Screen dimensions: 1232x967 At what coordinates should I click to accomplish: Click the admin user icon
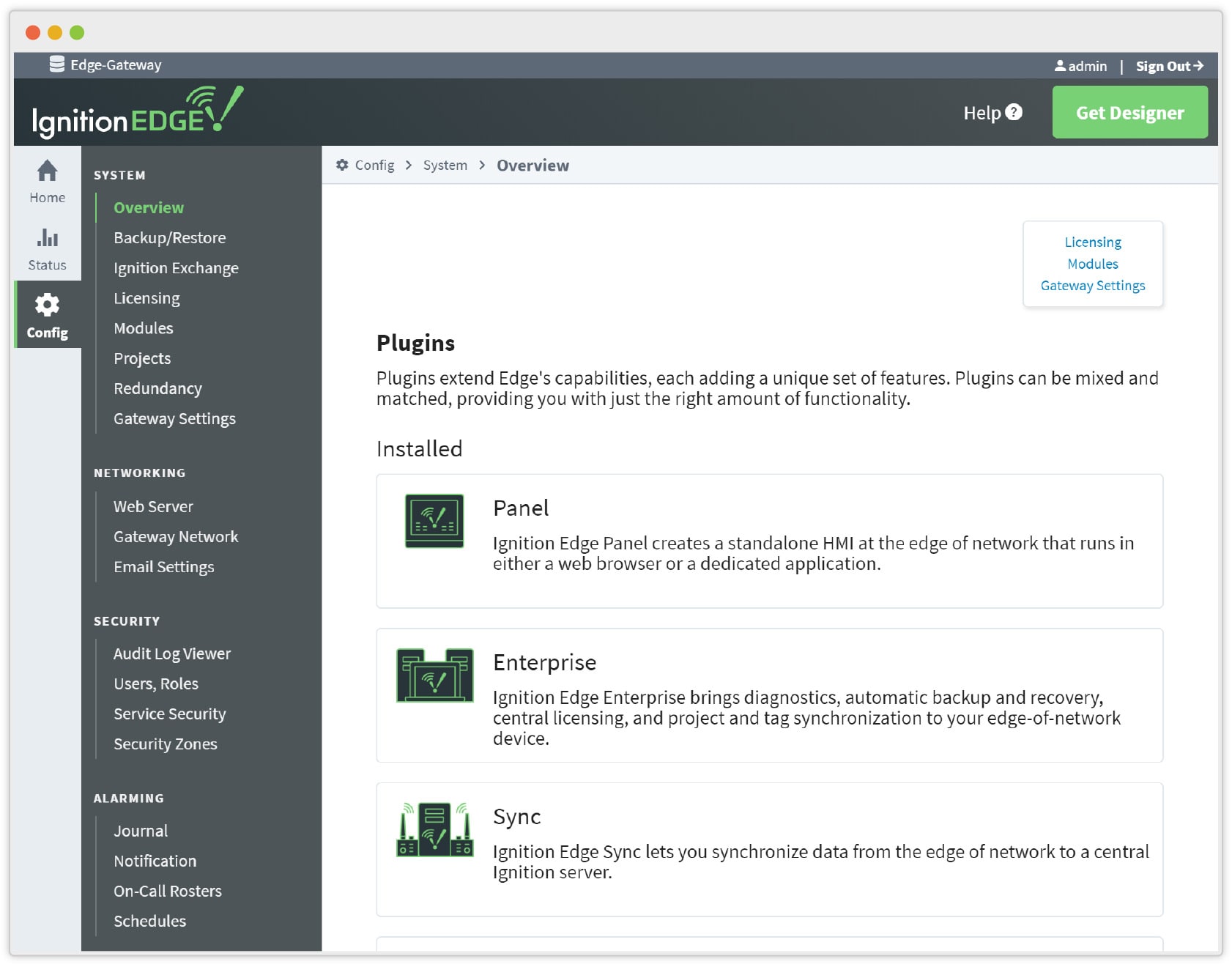click(1059, 66)
